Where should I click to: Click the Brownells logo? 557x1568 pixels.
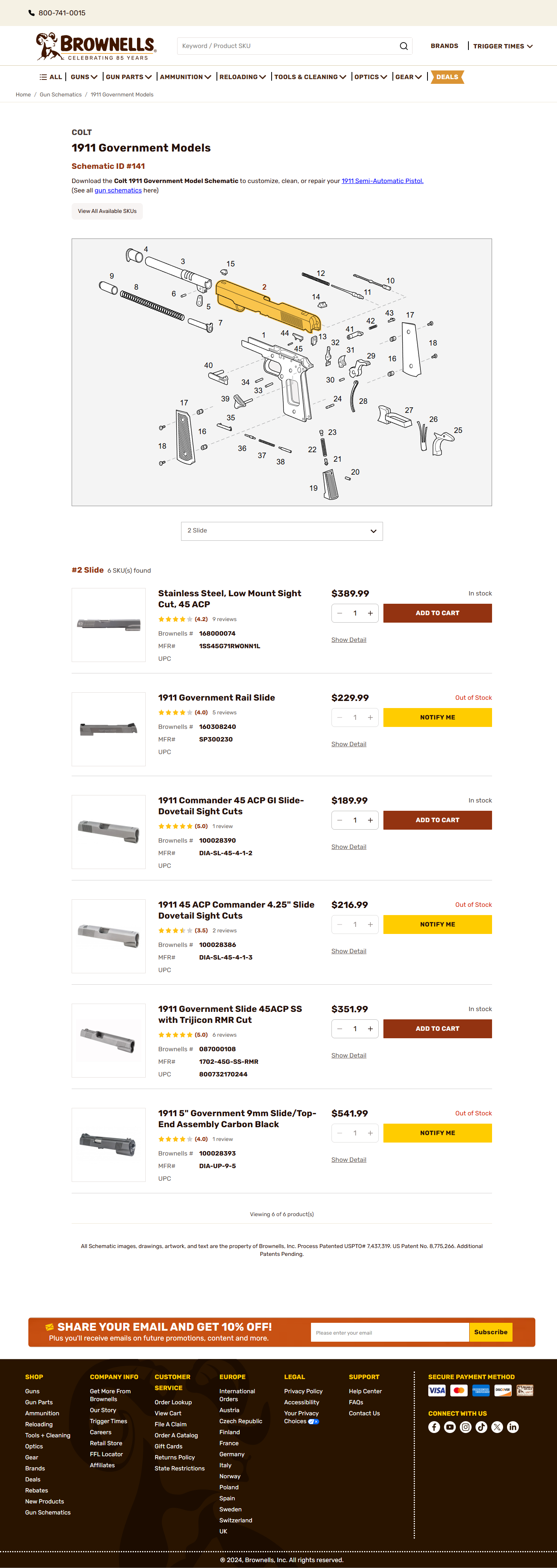(96, 46)
